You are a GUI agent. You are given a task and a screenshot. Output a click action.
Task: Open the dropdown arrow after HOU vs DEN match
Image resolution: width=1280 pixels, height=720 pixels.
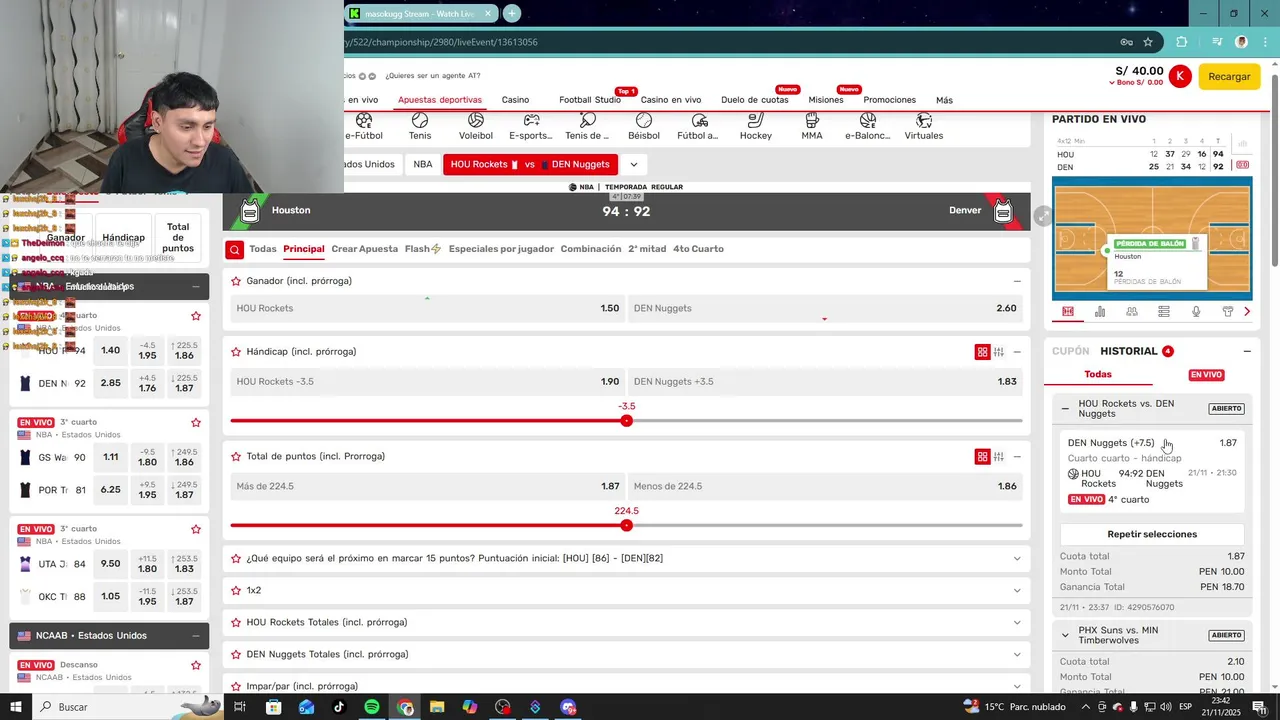[633, 164]
